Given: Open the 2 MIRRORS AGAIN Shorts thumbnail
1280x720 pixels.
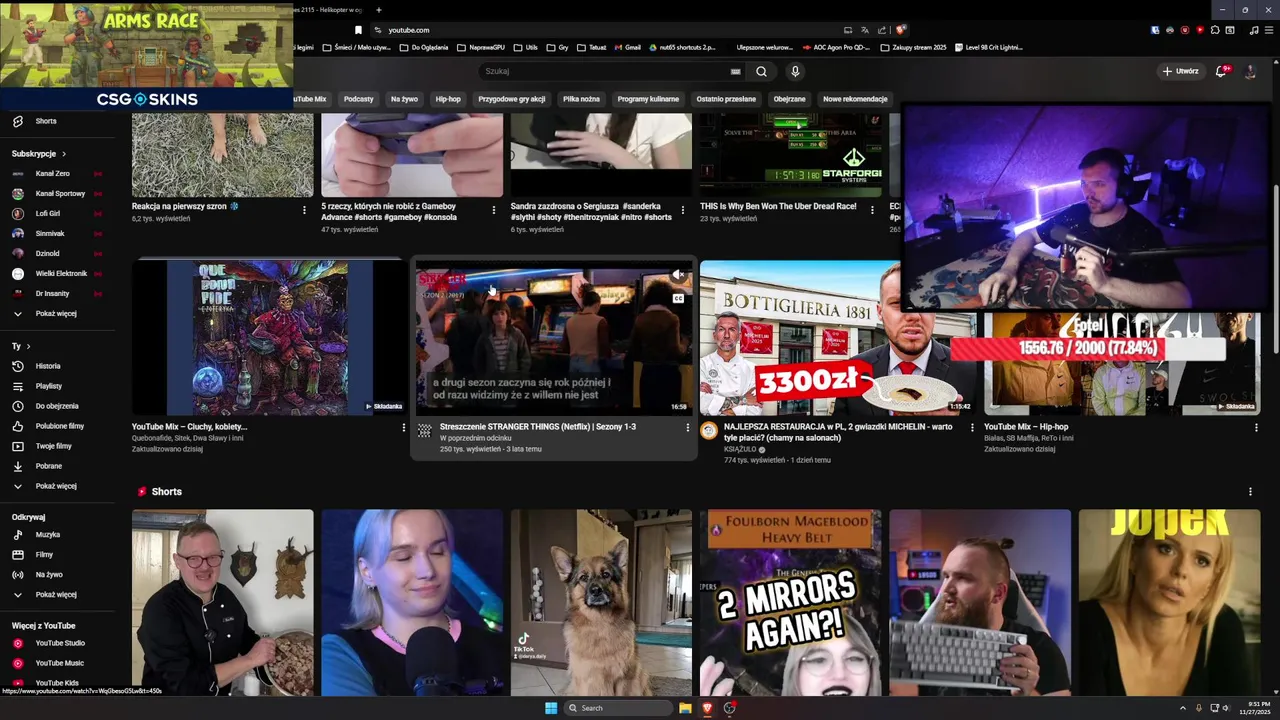Looking at the screenshot, I should (790, 602).
